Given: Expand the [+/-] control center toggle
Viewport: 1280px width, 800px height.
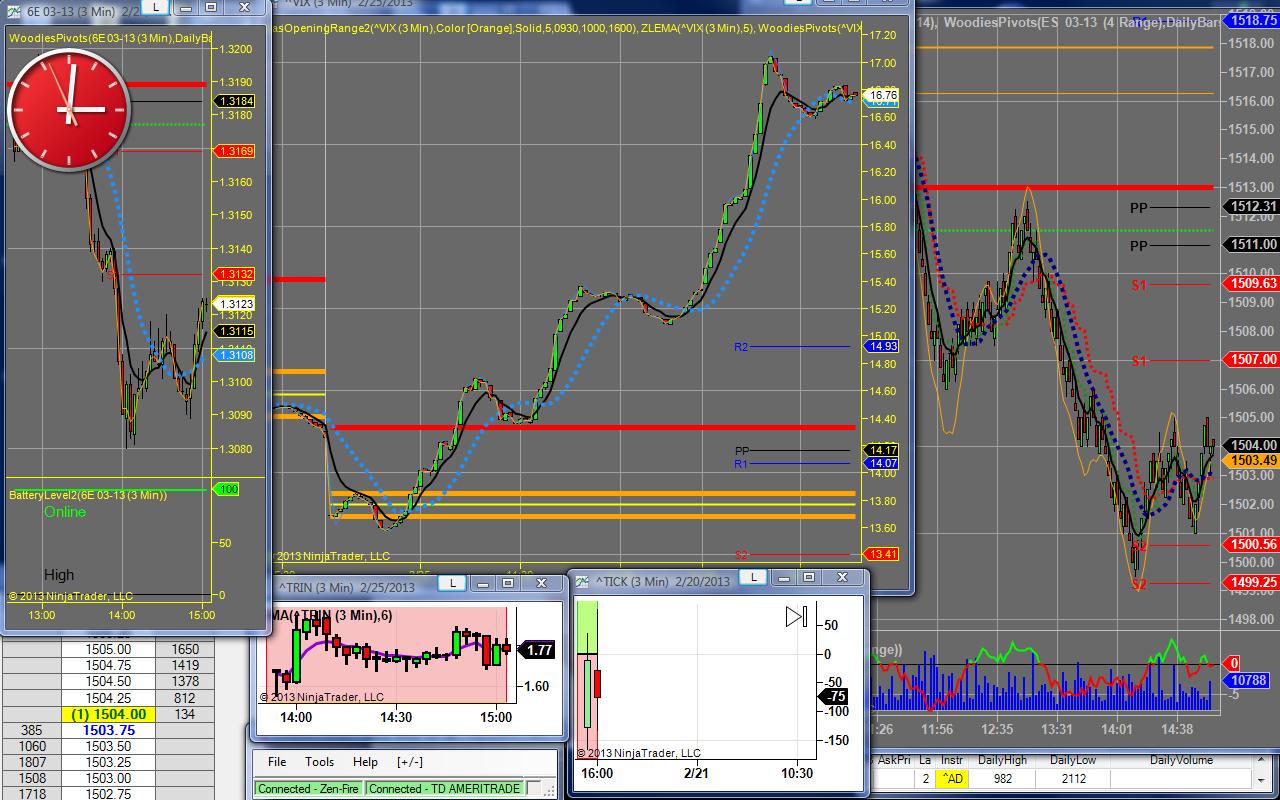Looking at the screenshot, I should coord(409,762).
